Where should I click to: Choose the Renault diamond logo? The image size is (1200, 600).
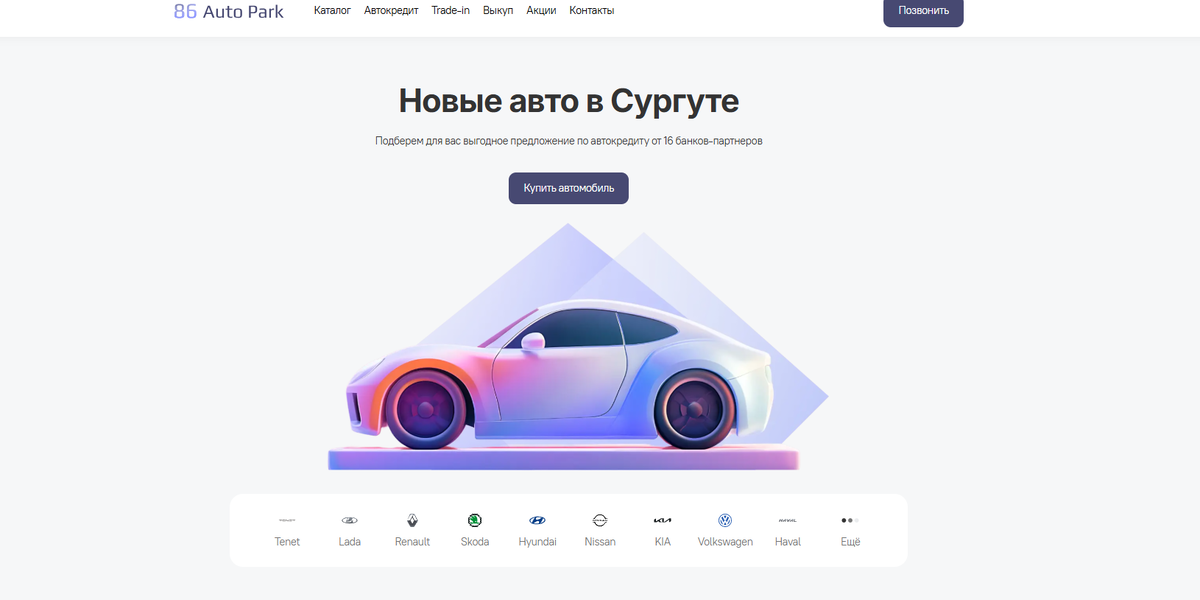412,520
